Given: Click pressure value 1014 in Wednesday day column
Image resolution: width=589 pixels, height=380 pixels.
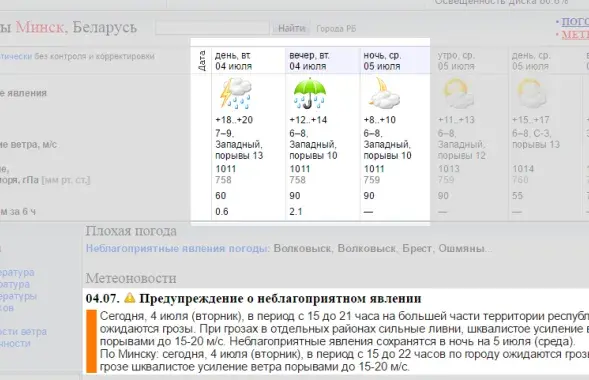Looking at the screenshot, I should (x=523, y=169).
